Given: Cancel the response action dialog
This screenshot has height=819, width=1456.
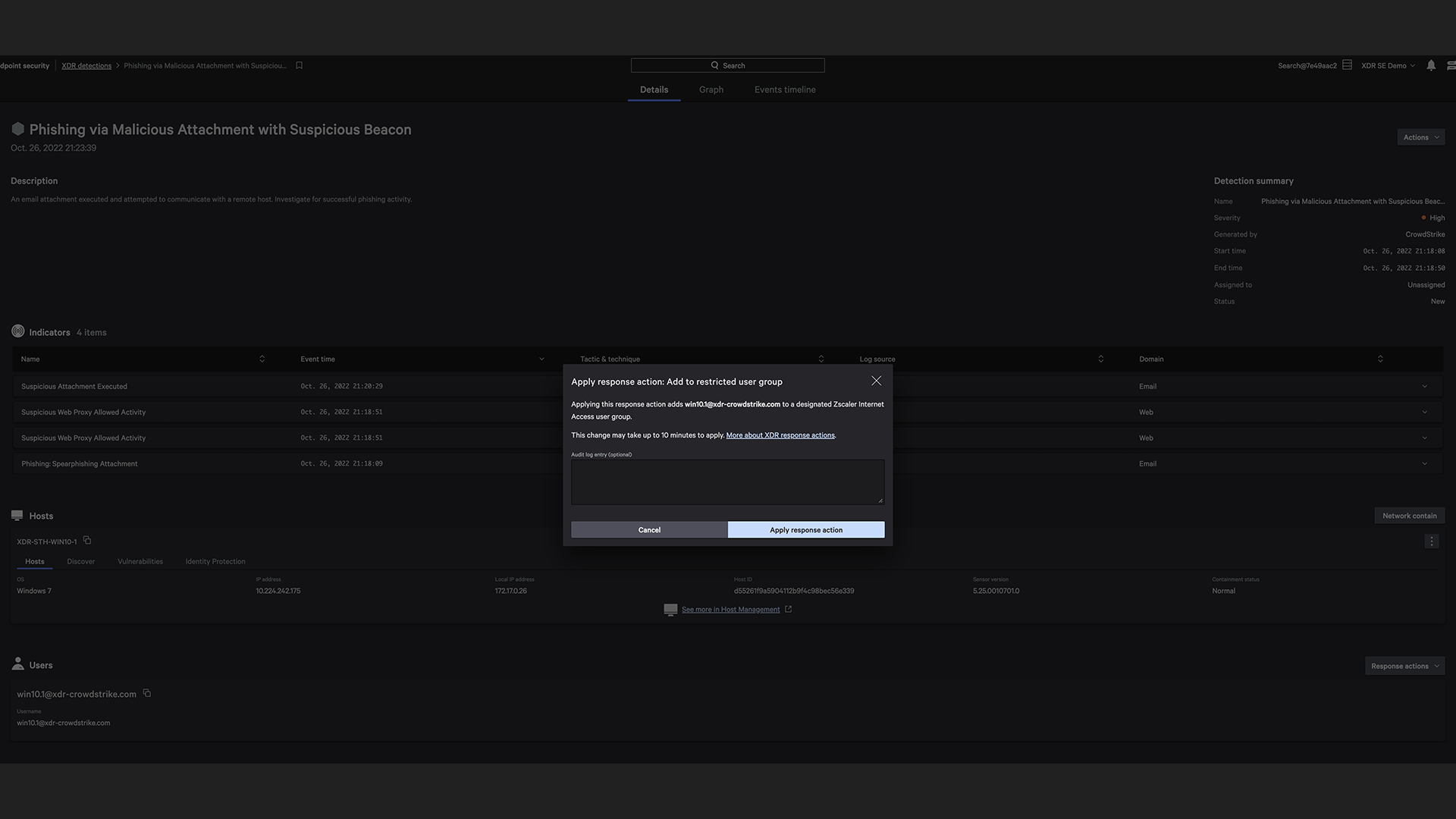Looking at the screenshot, I should pos(649,530).
